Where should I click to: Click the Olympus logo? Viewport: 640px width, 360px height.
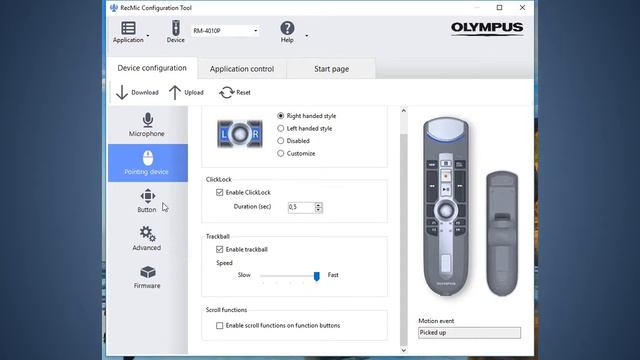coord(487,29)
